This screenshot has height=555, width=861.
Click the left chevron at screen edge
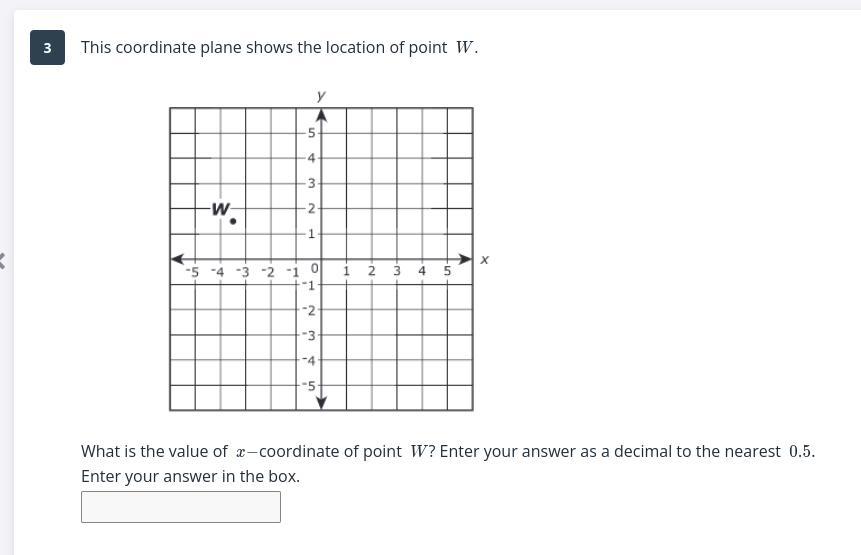3,260
